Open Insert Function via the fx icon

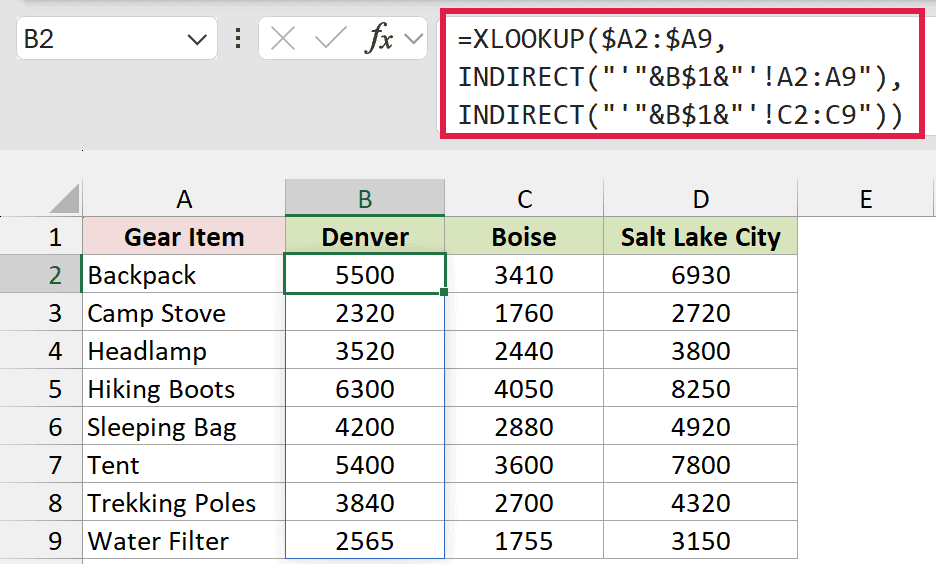click(379, 38)
